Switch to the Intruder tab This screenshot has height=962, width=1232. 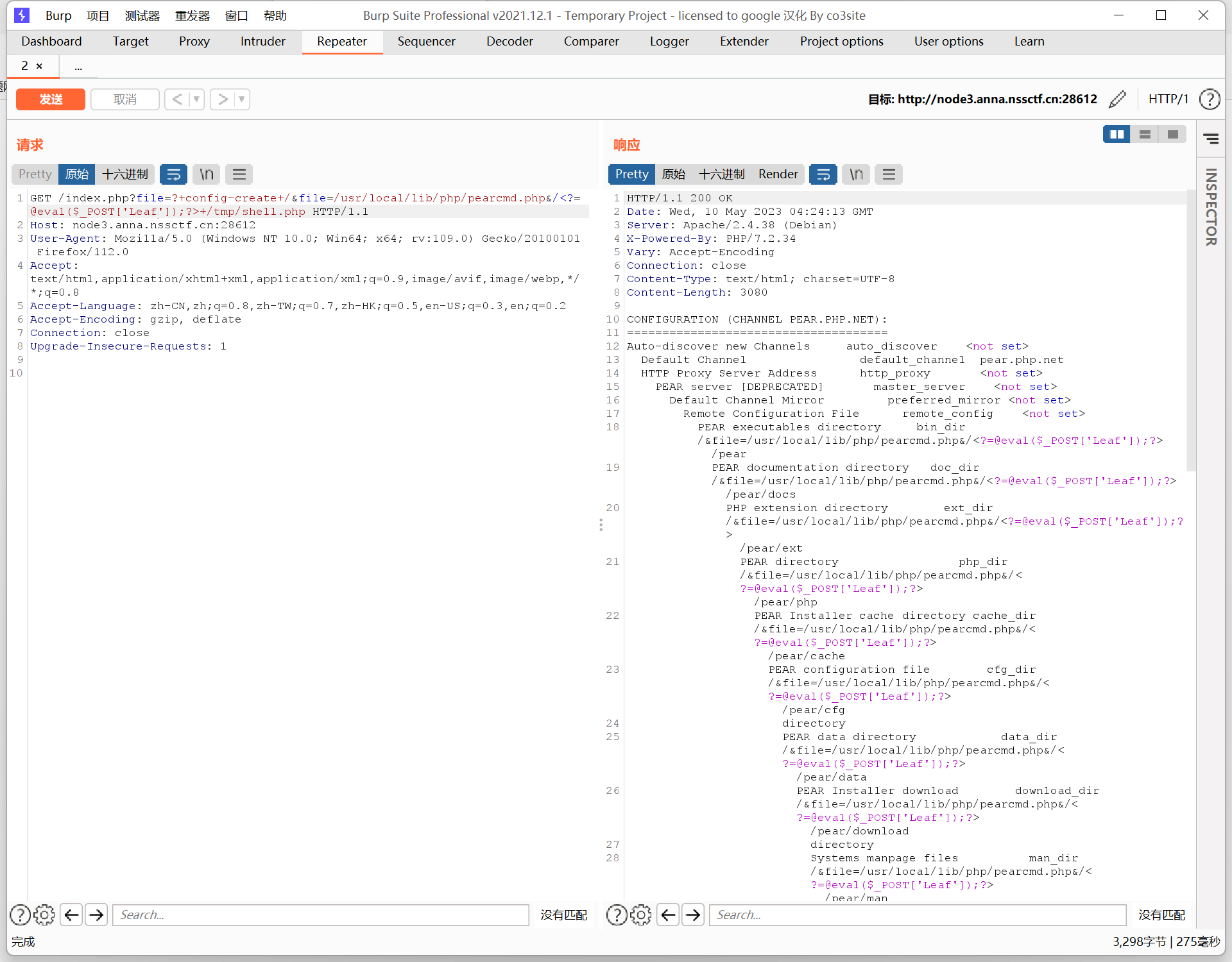click(262, 41)
